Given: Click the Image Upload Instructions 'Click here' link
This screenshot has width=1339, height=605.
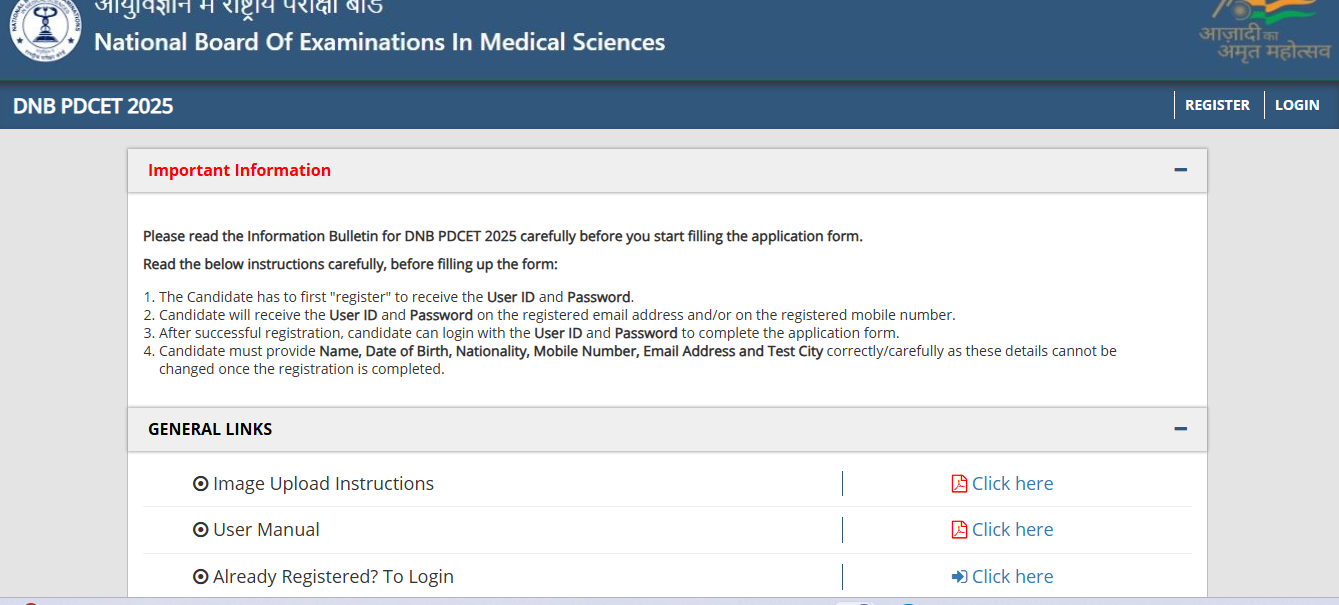Looking at the screenshot, I should (x=1012, y=482).
